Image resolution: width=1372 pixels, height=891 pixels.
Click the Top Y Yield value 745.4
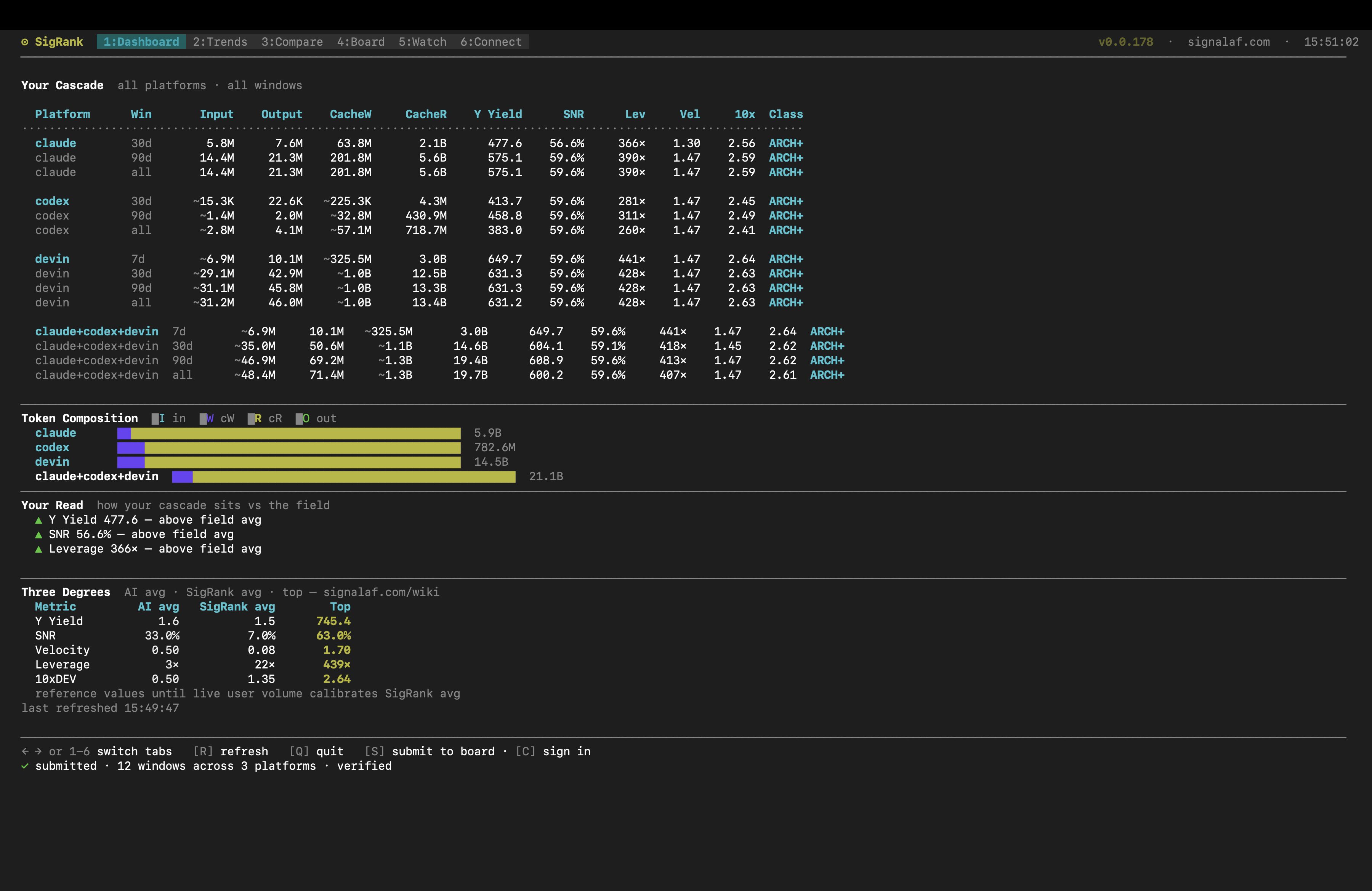click(x=333, y=621)
